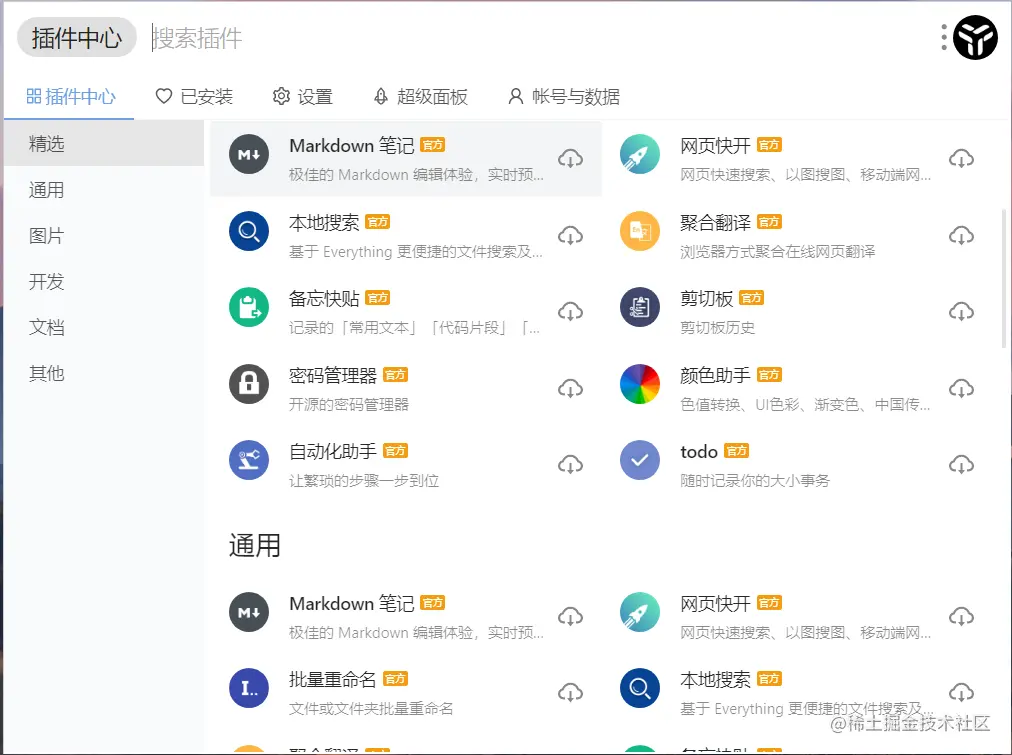Open the three-dot more menu

(x=944, y=37)
